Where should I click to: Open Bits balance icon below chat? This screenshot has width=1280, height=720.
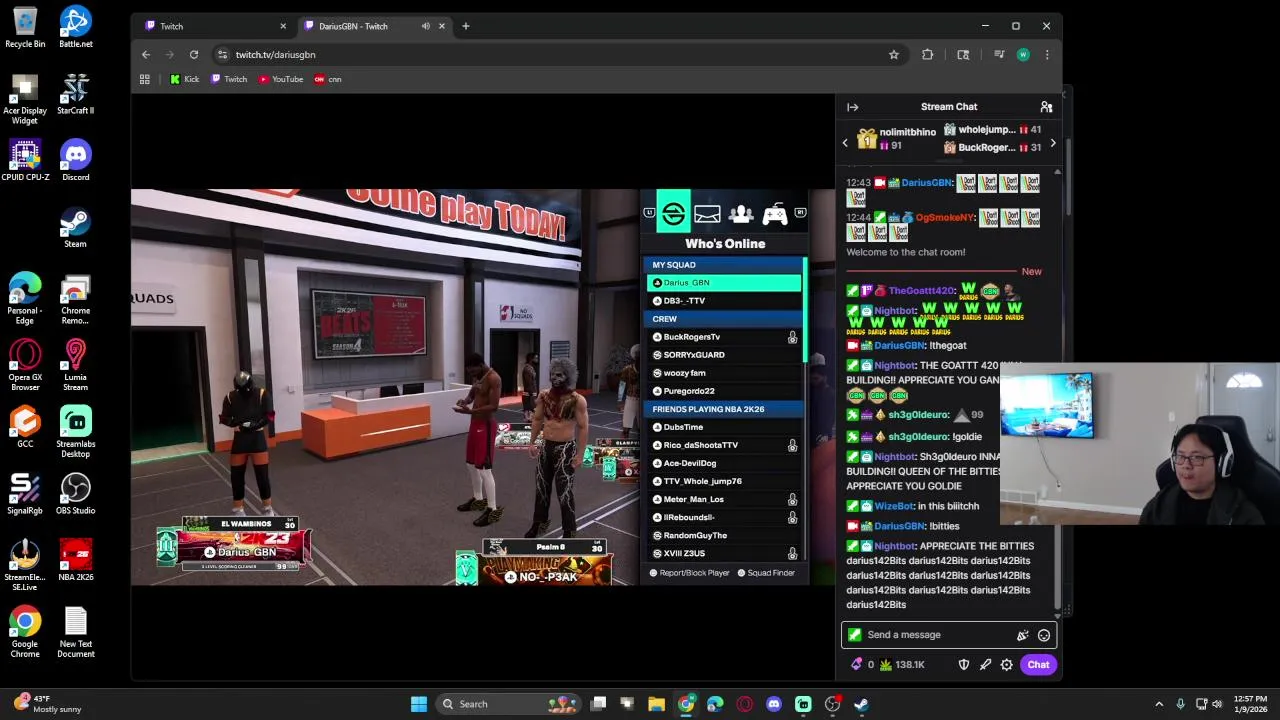[856, 664]
